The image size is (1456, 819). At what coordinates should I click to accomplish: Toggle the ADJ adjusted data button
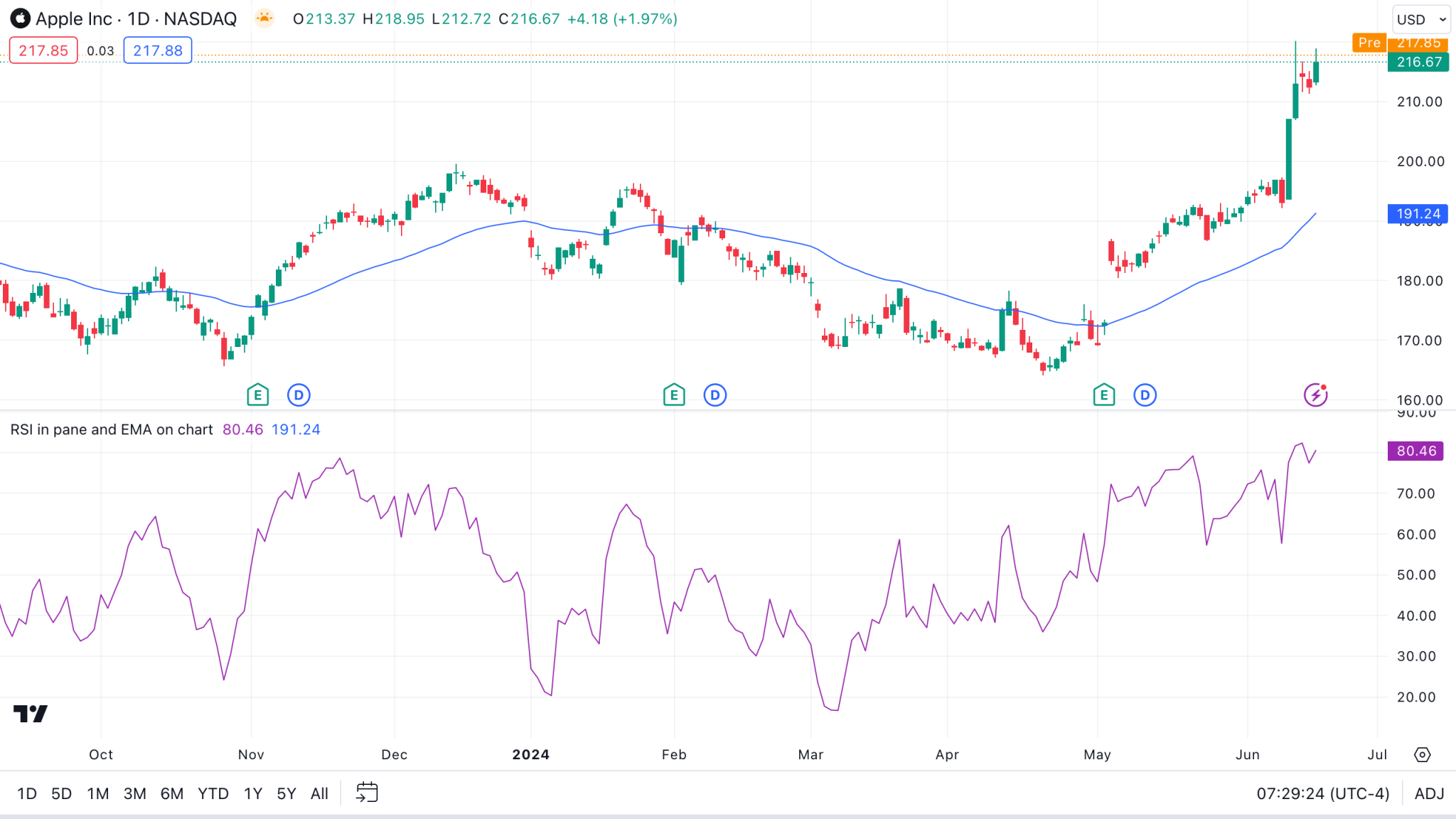point(1429,793)
